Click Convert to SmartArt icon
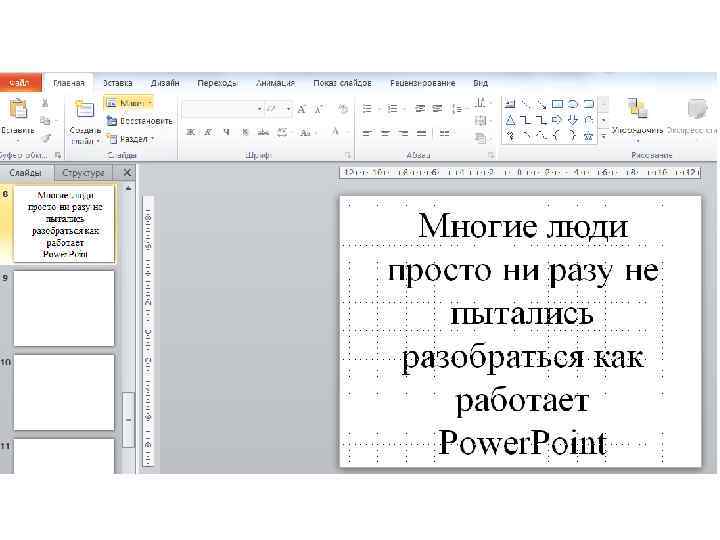Image resolution: width=720 pixels, height=540 pixels. [x=480, y=138]
